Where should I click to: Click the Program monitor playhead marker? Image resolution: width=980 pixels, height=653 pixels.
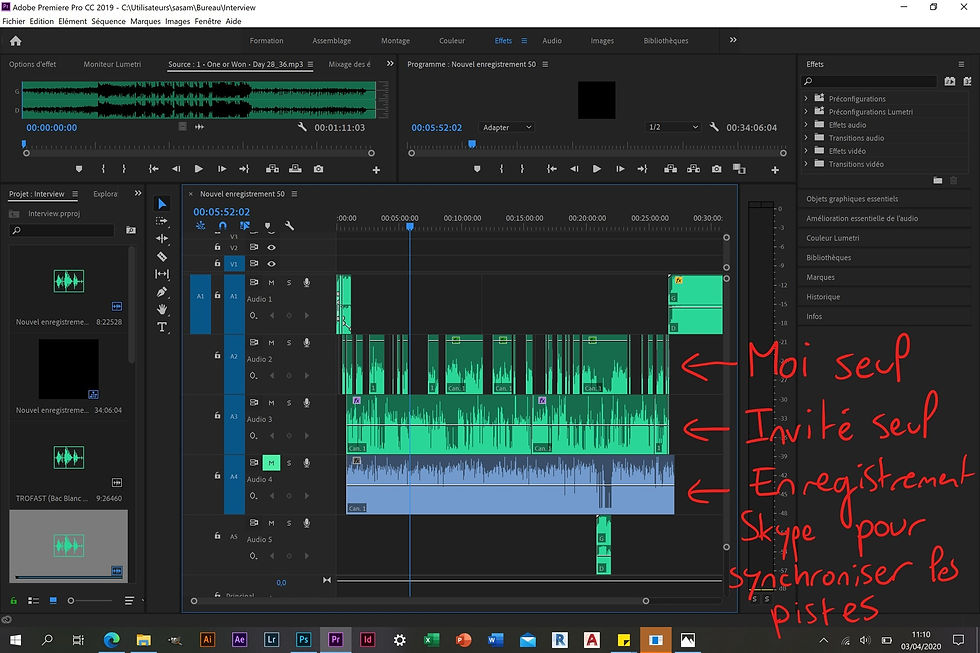(x=472, y=144)
